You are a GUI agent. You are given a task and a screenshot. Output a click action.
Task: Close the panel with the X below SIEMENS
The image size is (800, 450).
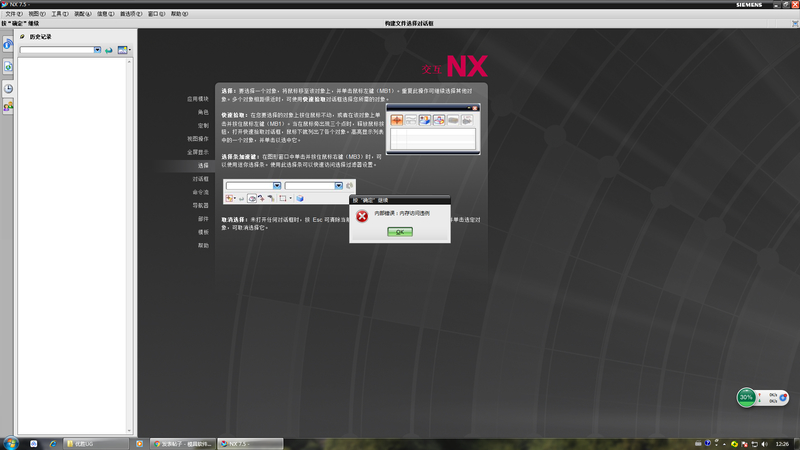[x=795, y=23]
